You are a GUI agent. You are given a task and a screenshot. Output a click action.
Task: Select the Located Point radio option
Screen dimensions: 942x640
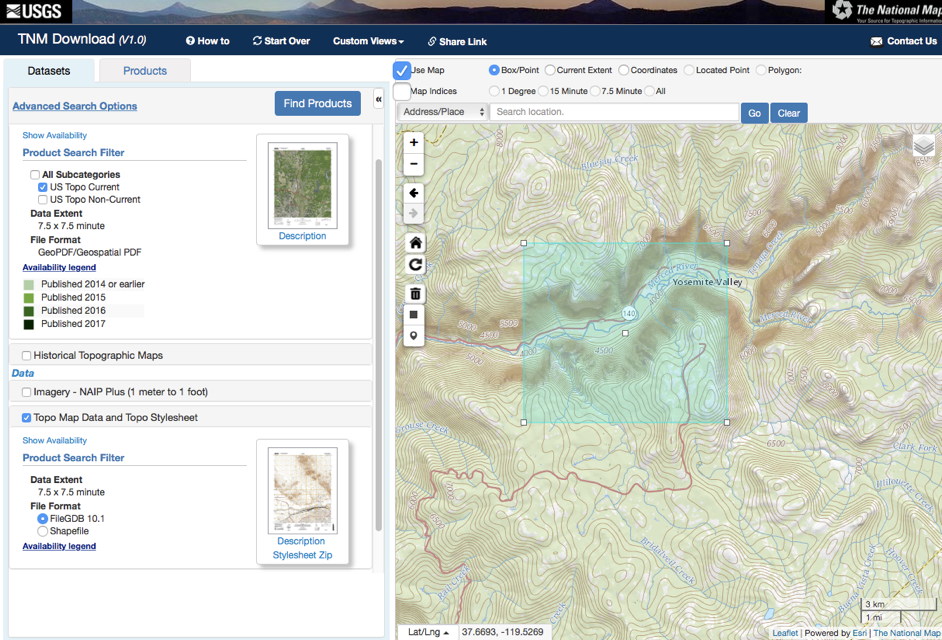click(689, 70)
